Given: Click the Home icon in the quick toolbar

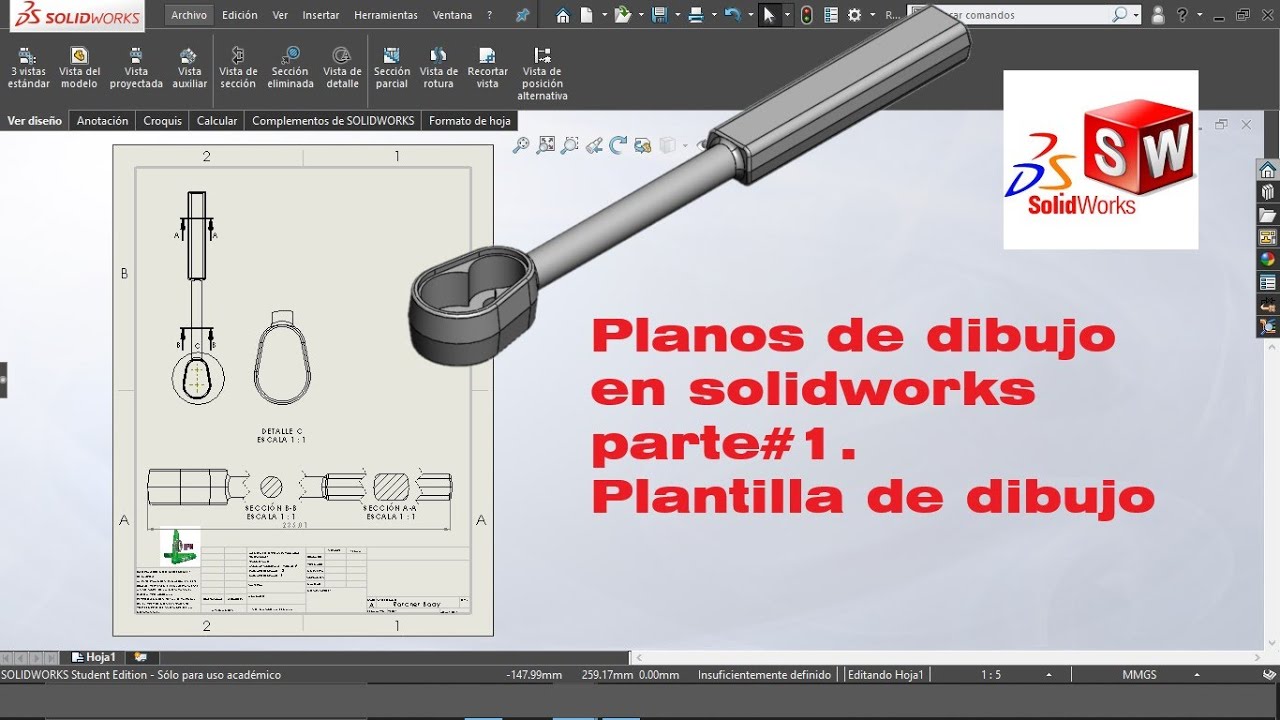Looking at the screenshot, I should click(x=563, y=15).
